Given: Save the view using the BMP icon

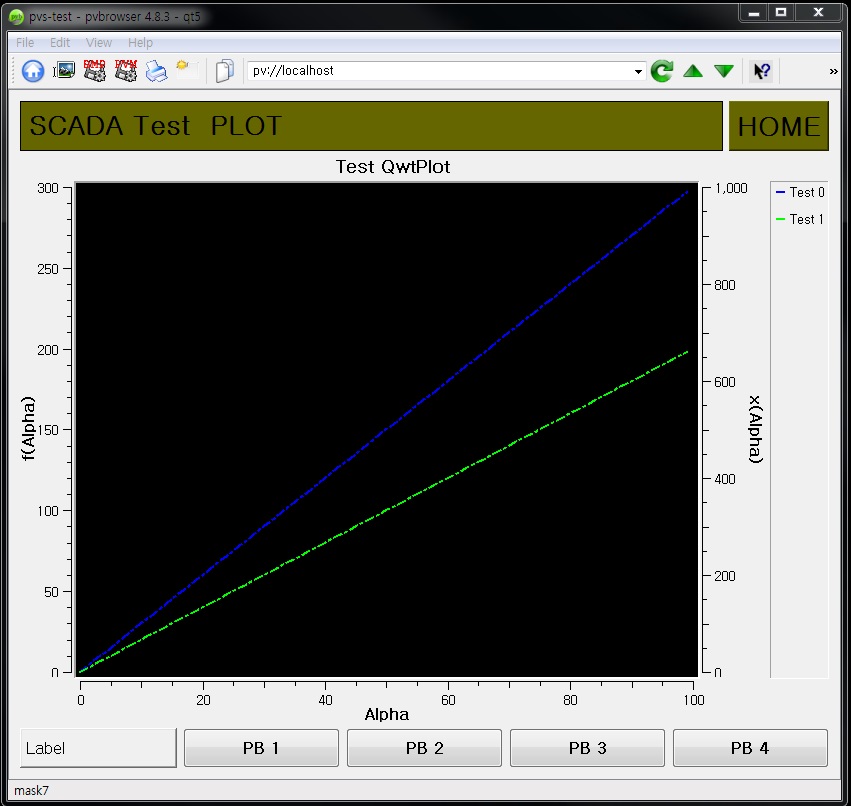Looking at the screenshot, I should 94,70.
